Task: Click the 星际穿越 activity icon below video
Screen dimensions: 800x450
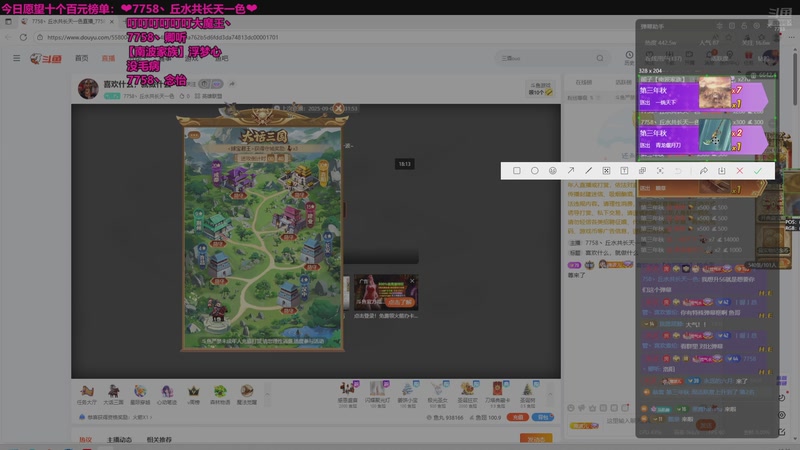Action: coord(140,394)
